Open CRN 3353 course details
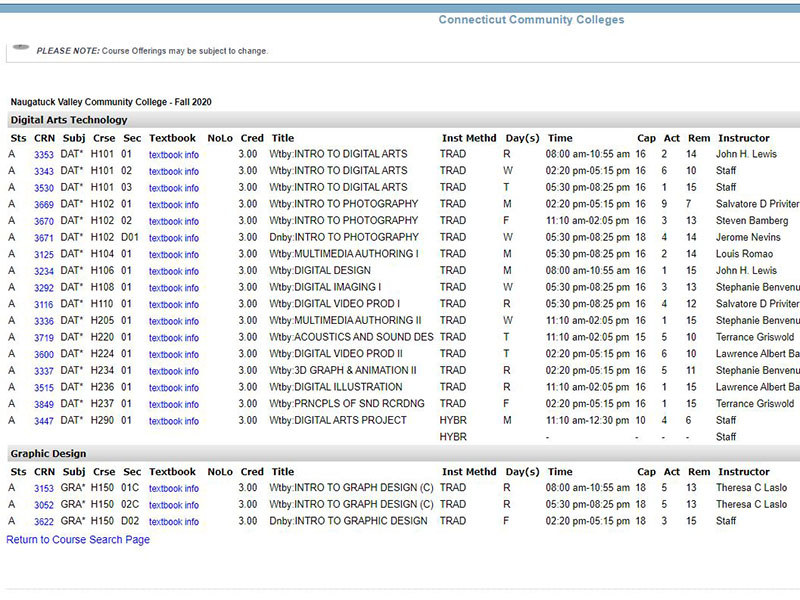Screen dimensions: 800x600 (44, 155)
